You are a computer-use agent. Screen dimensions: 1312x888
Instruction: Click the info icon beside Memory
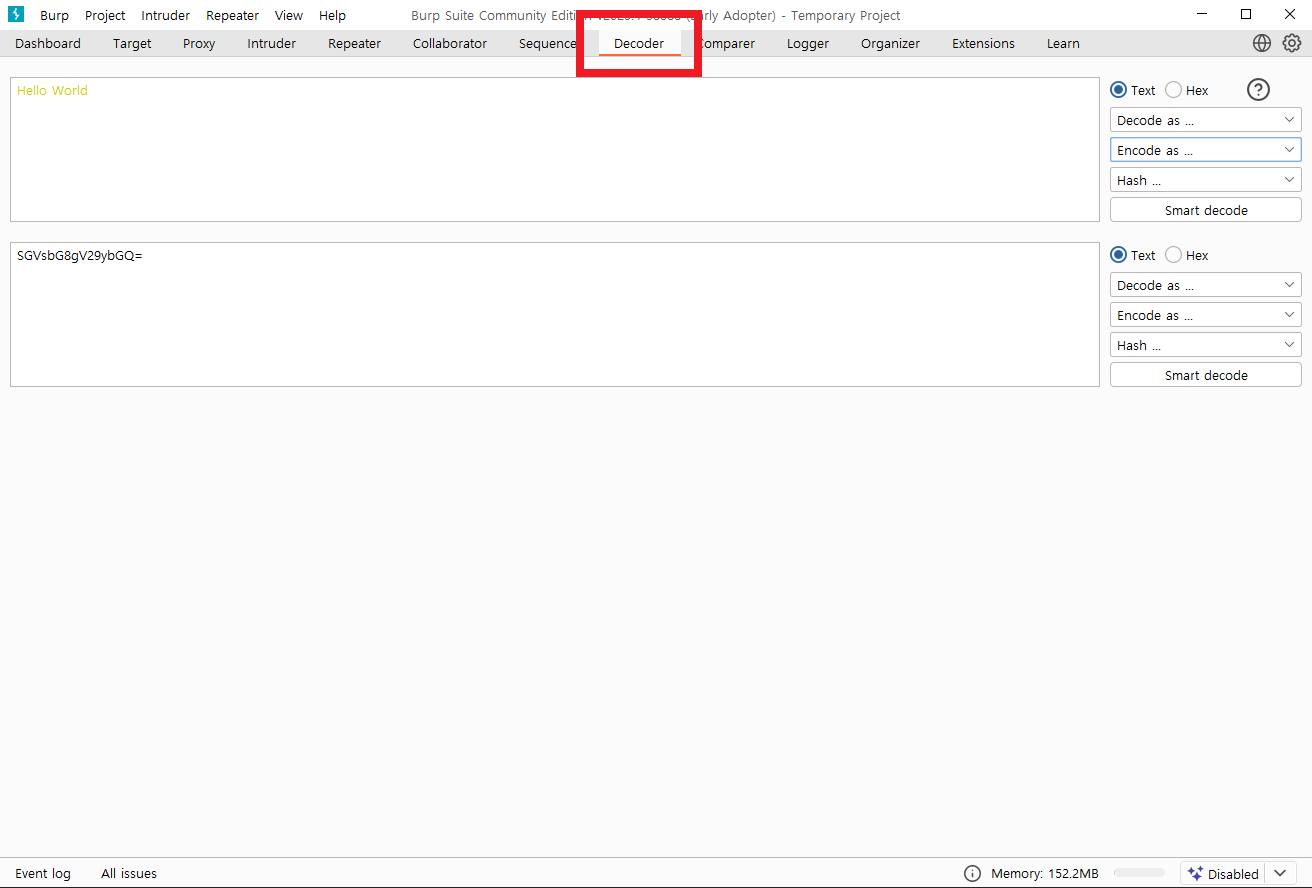click(x=972, y=873)
